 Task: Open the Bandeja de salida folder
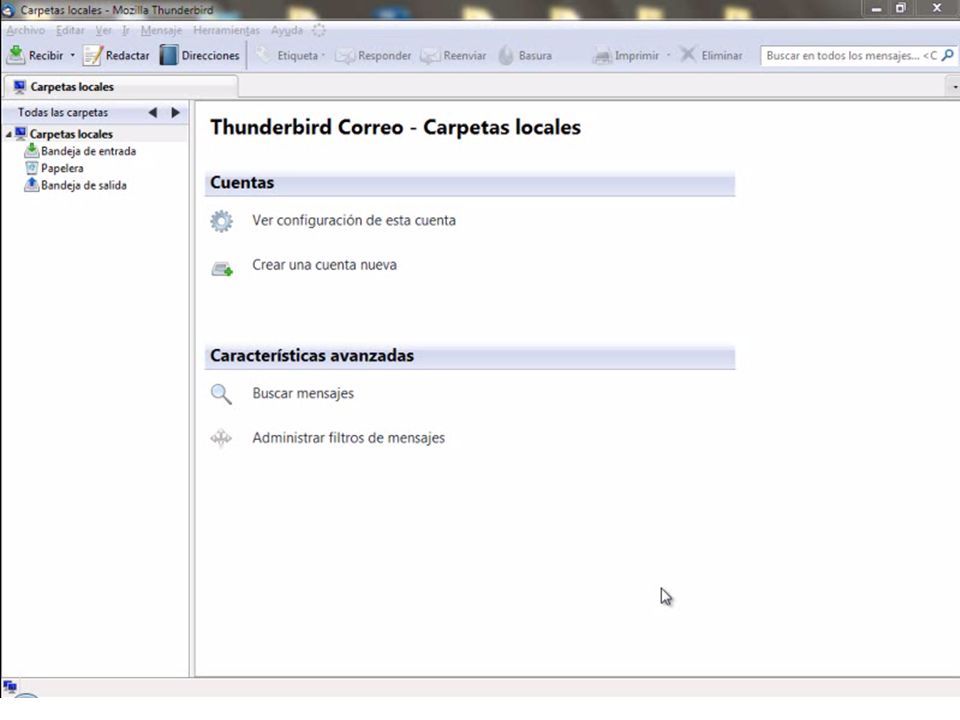pyautogui.click(x=83, y=186)
